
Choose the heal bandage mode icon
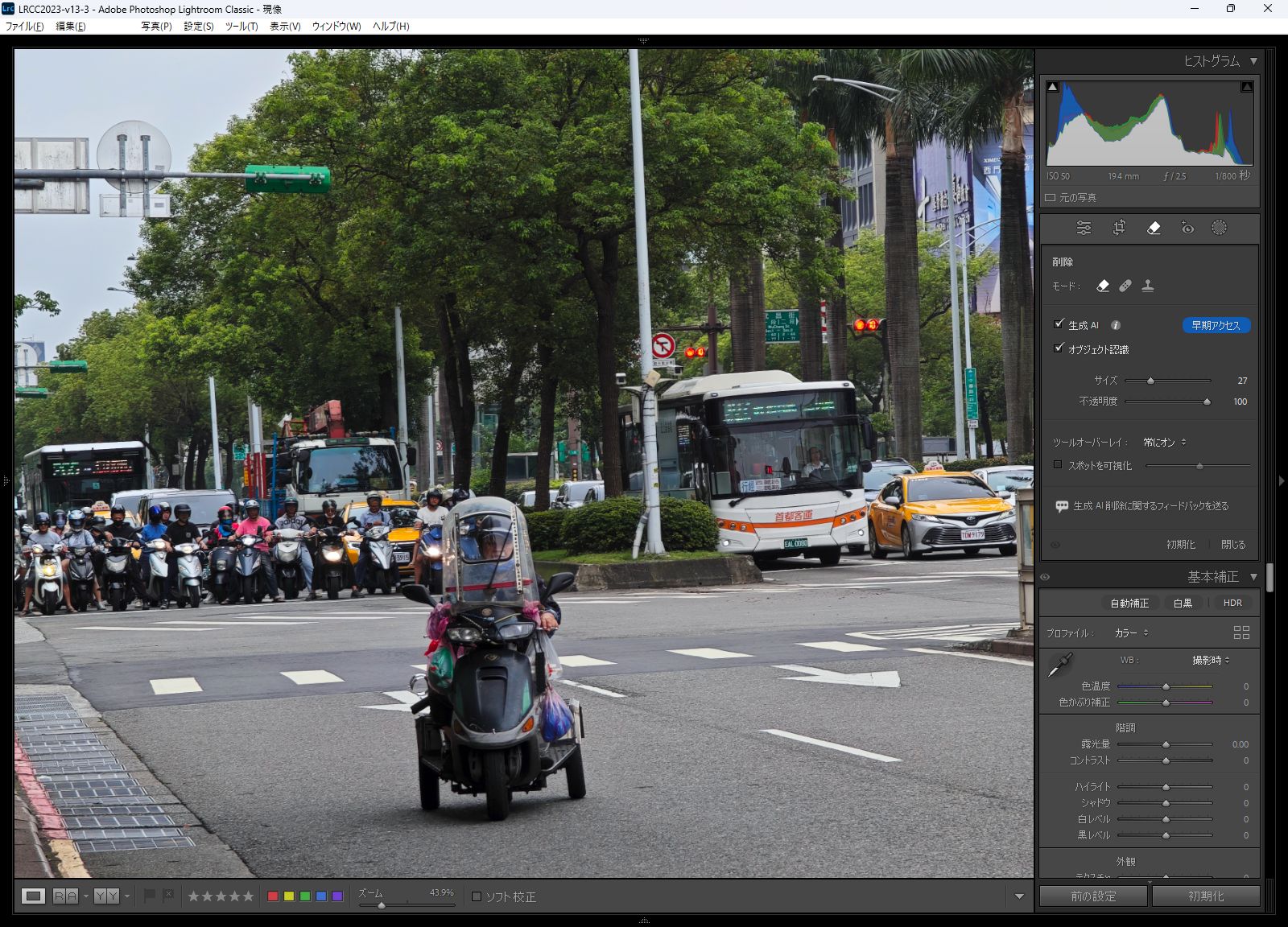pos(1125,286)
